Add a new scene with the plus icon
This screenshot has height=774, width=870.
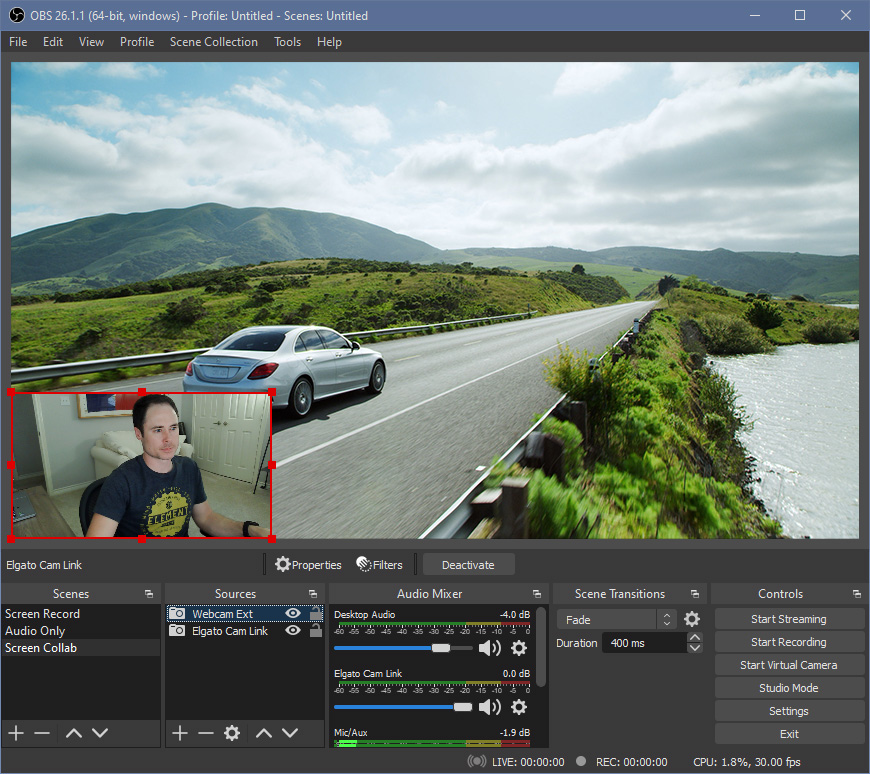click(x=16, y=733)
